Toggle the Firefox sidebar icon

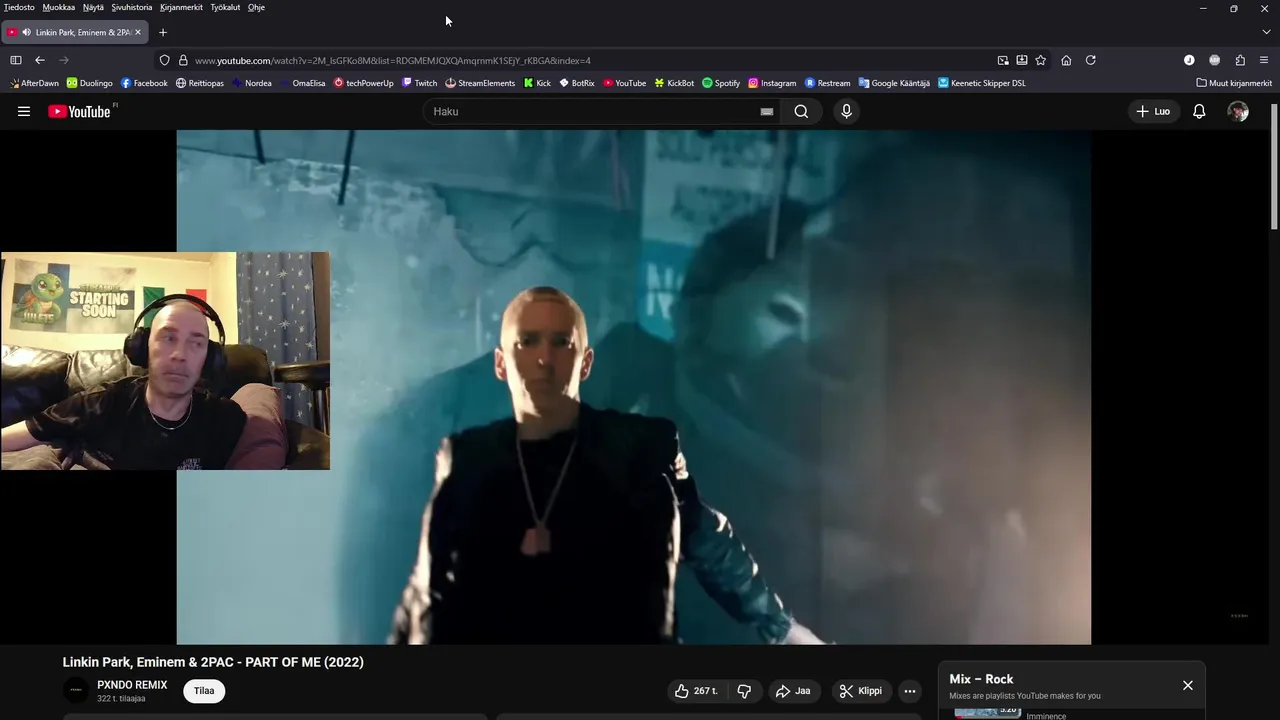point(16,60)
